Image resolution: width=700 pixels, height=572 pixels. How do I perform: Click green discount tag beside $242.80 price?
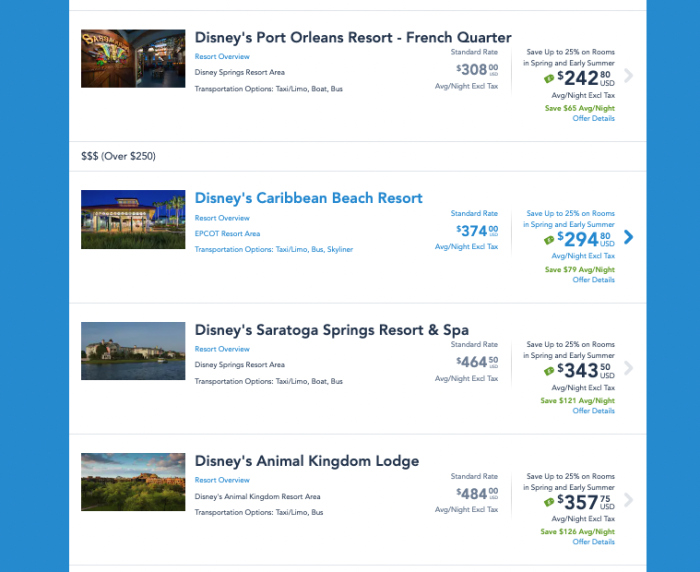click(x=549, y=79)
